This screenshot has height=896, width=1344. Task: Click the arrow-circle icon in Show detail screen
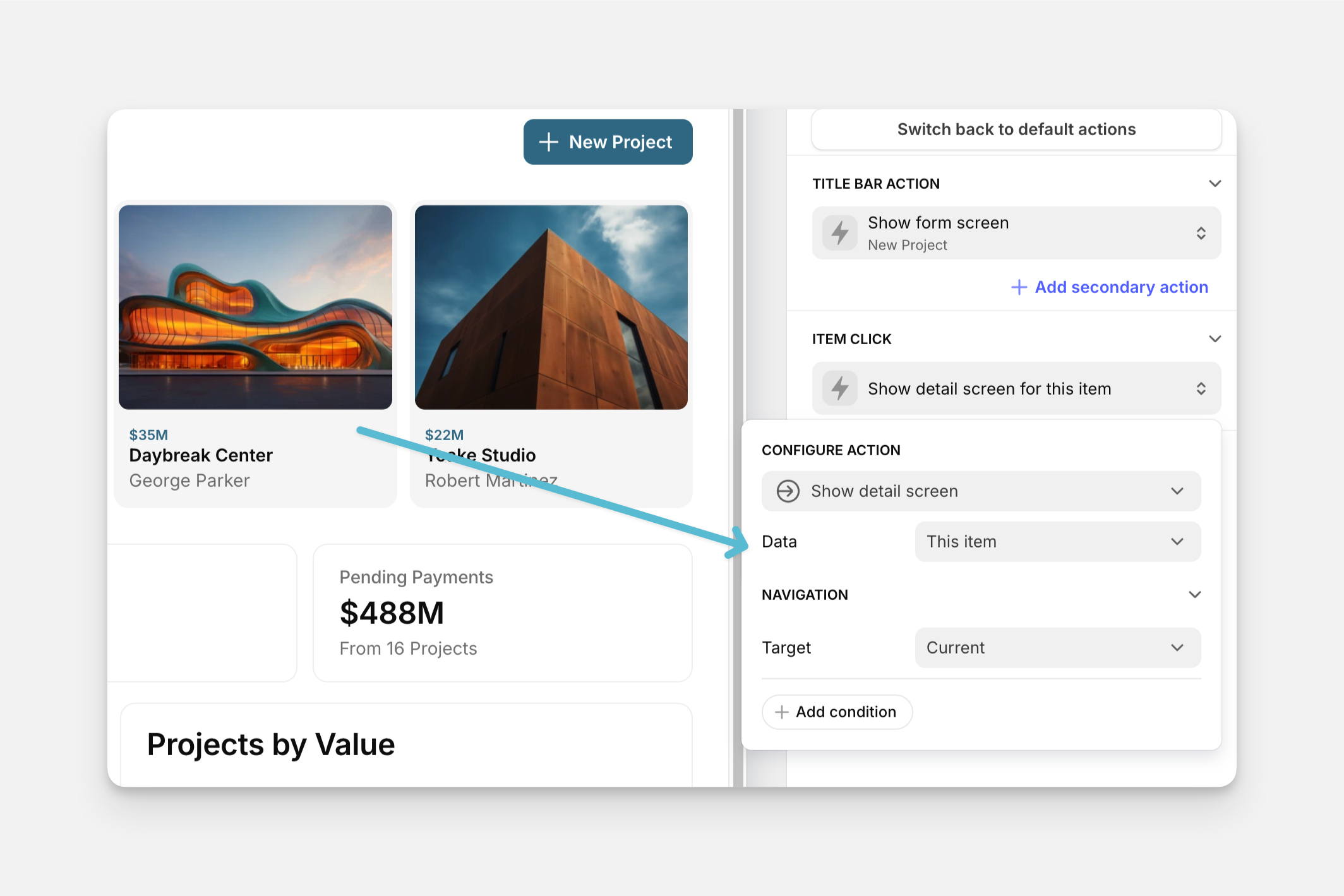point(788,491)
